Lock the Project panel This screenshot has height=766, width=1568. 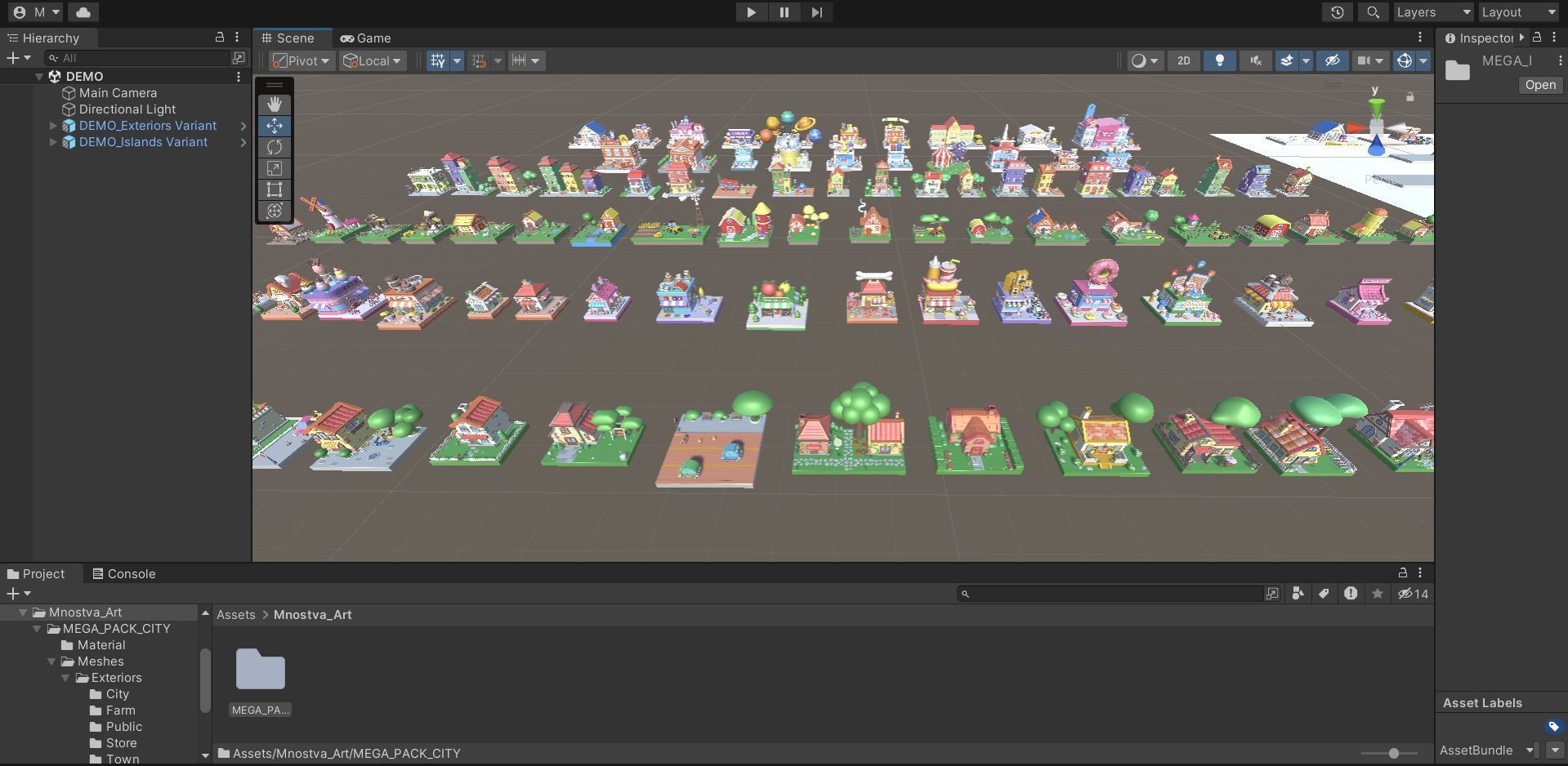coord(1402,572)
